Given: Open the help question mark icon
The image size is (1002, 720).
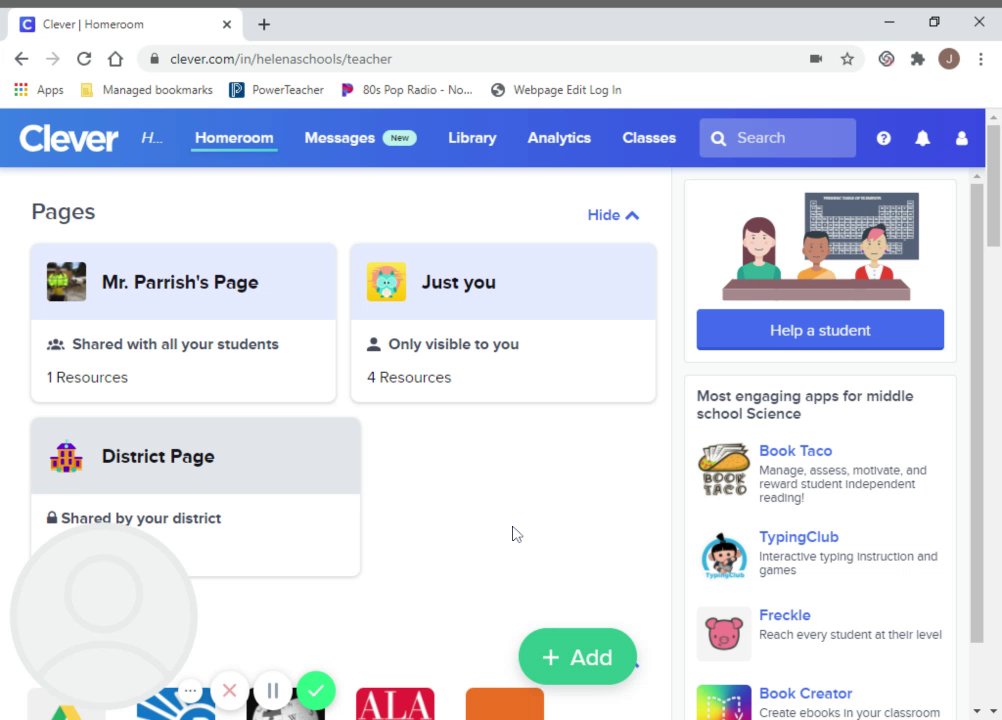Looking at the screenshot, I should point(883,138).
